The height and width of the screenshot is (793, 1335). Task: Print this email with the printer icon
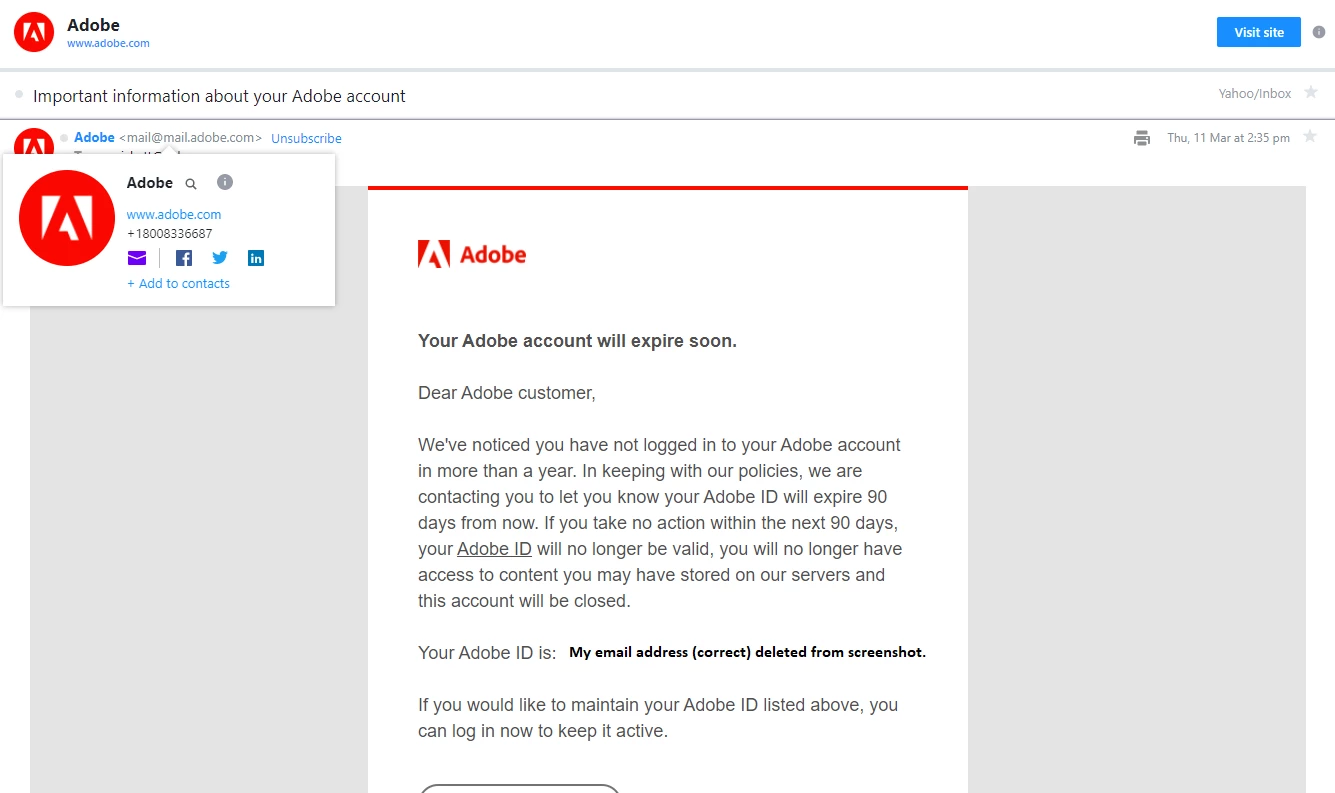[1141, 138]
